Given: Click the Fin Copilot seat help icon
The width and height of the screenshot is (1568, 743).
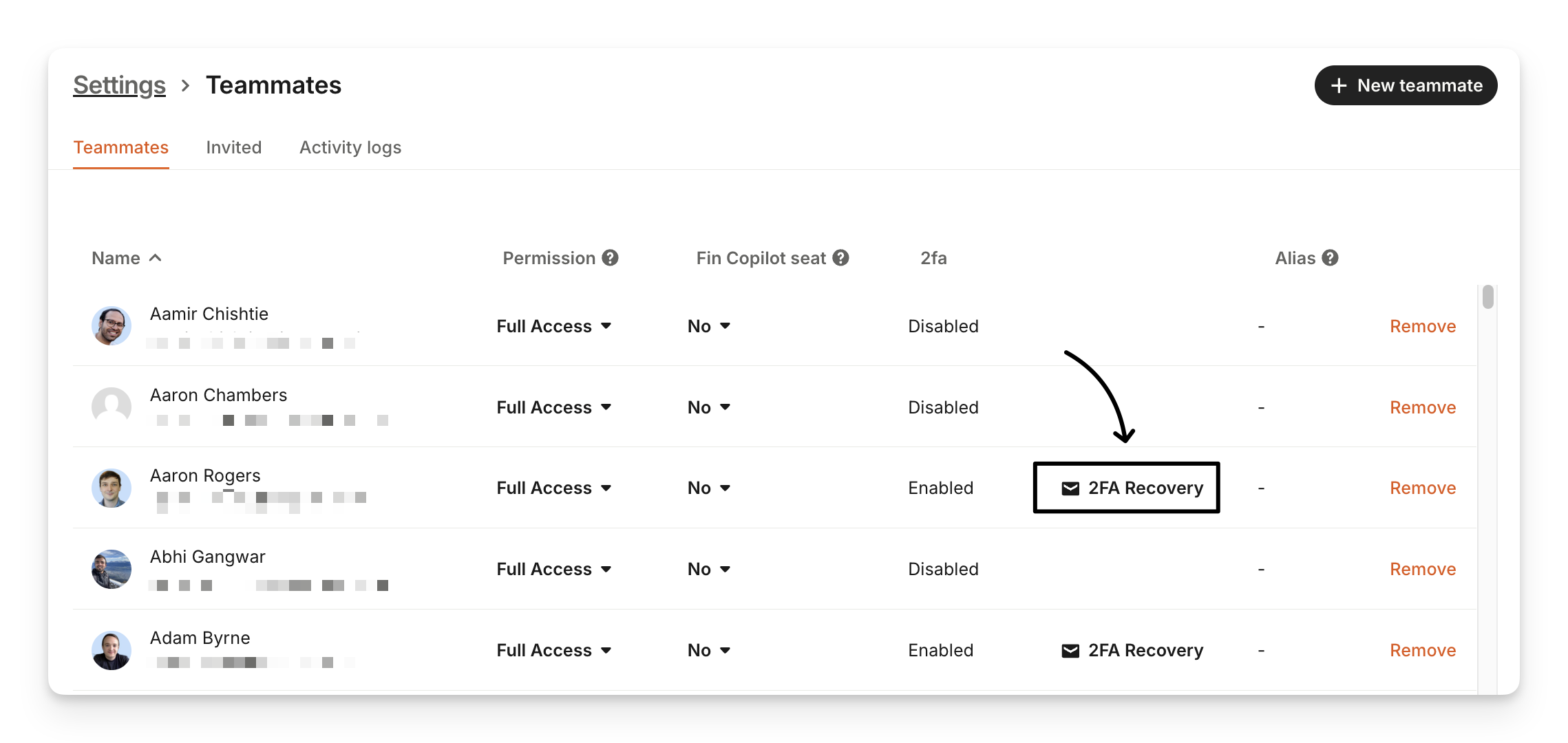Looking at the screenshot, I should point(840,258).
